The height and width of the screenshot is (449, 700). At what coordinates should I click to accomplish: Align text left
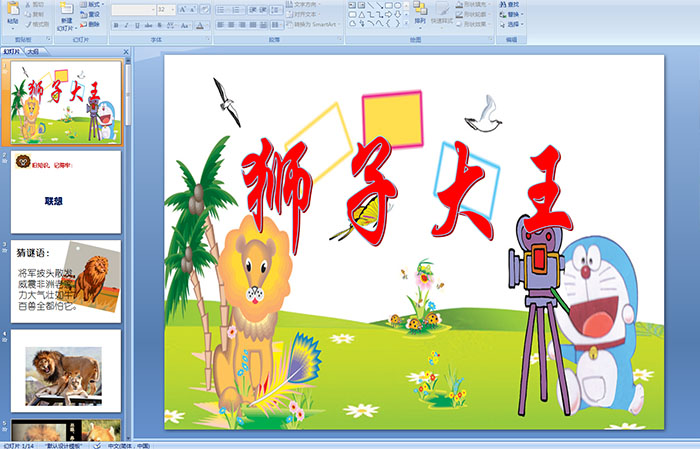coord(221,25)
